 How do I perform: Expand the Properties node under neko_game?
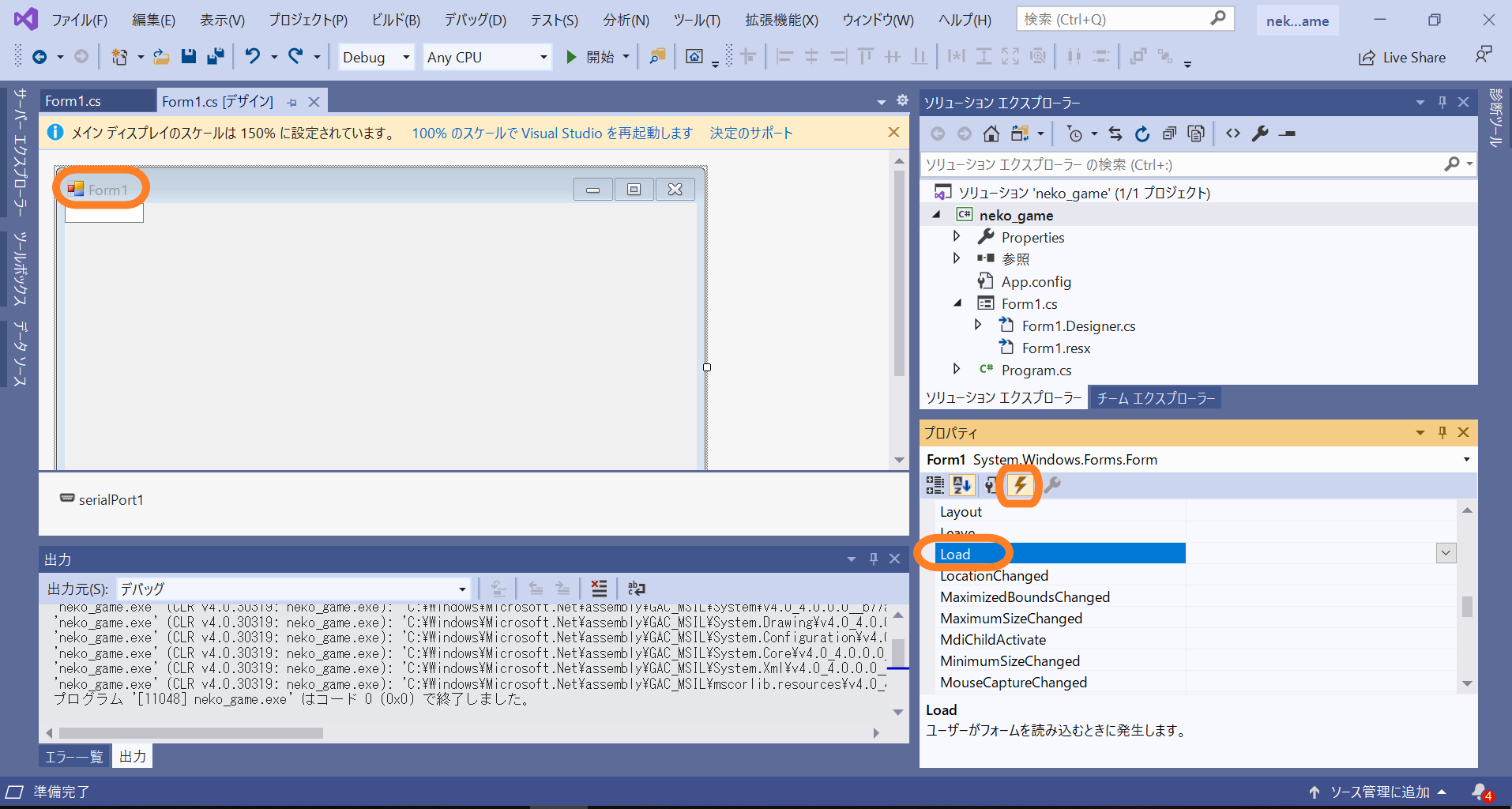point(957,236)
